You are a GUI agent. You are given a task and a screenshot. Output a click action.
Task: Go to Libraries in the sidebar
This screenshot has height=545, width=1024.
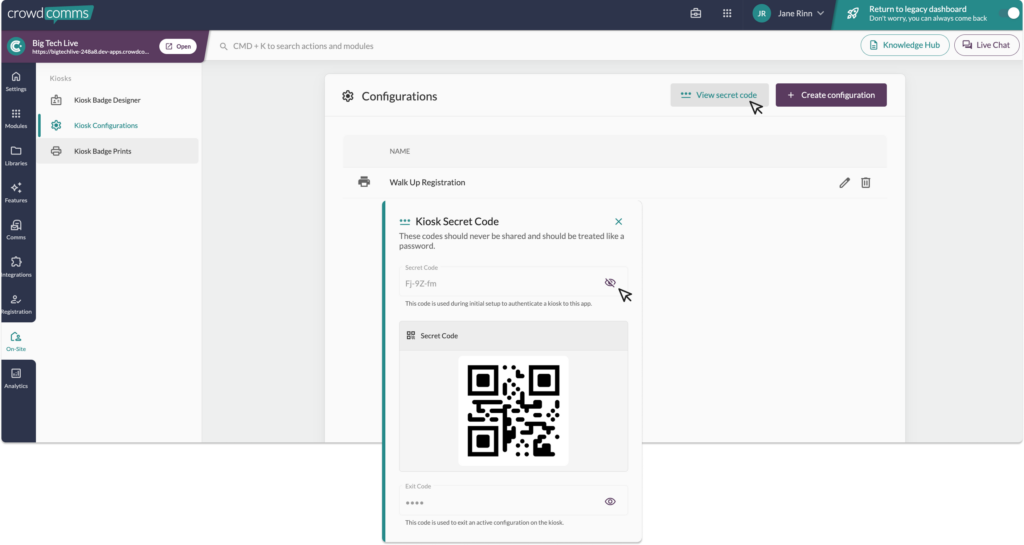16,155
